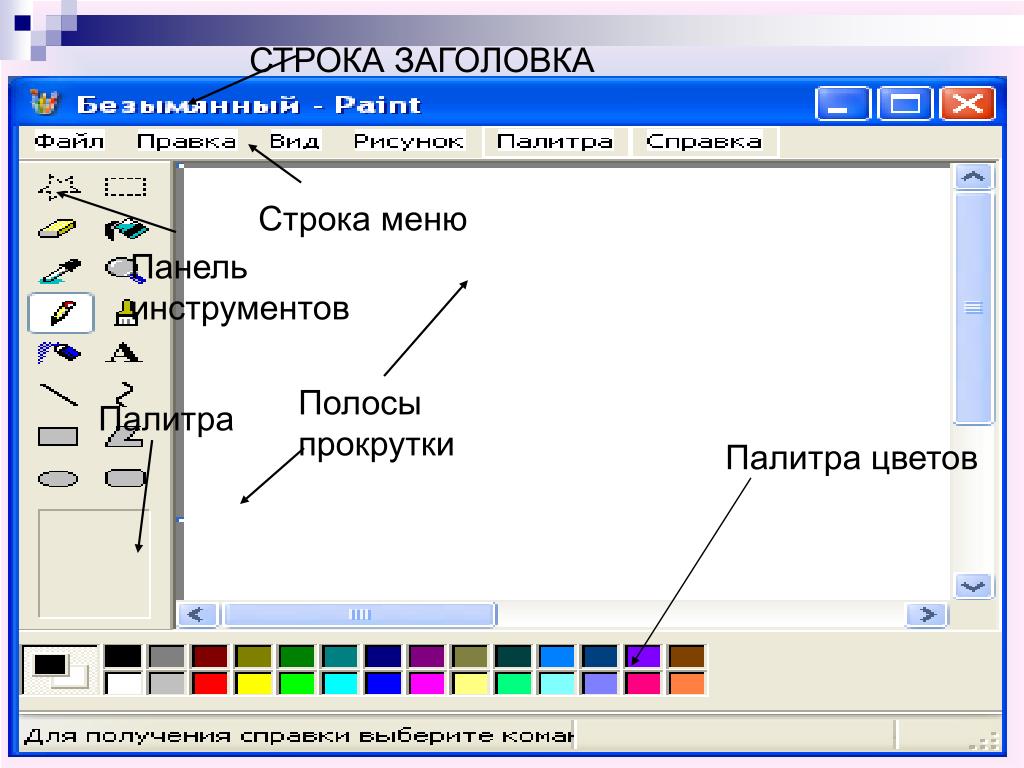Close the Paint window

pos(967,104)
